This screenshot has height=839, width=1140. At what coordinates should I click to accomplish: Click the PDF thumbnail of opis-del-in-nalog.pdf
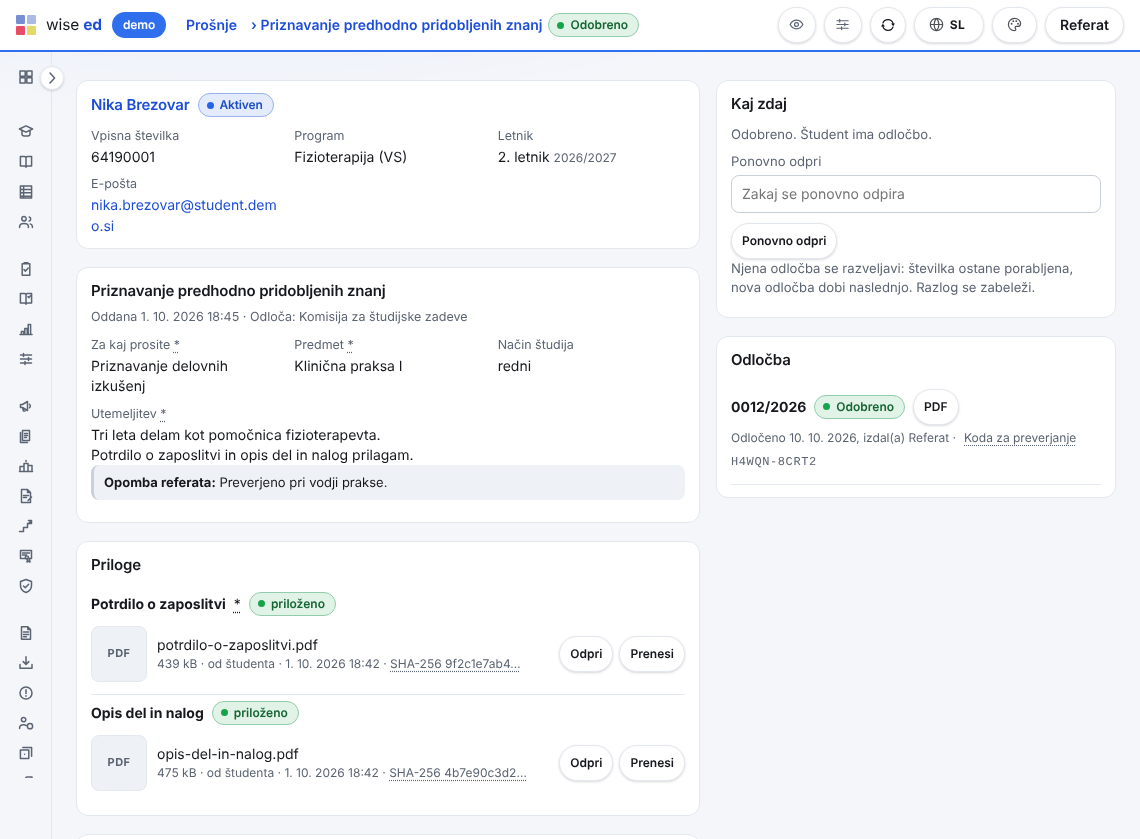pyautogui.click(x=119, y=763)
